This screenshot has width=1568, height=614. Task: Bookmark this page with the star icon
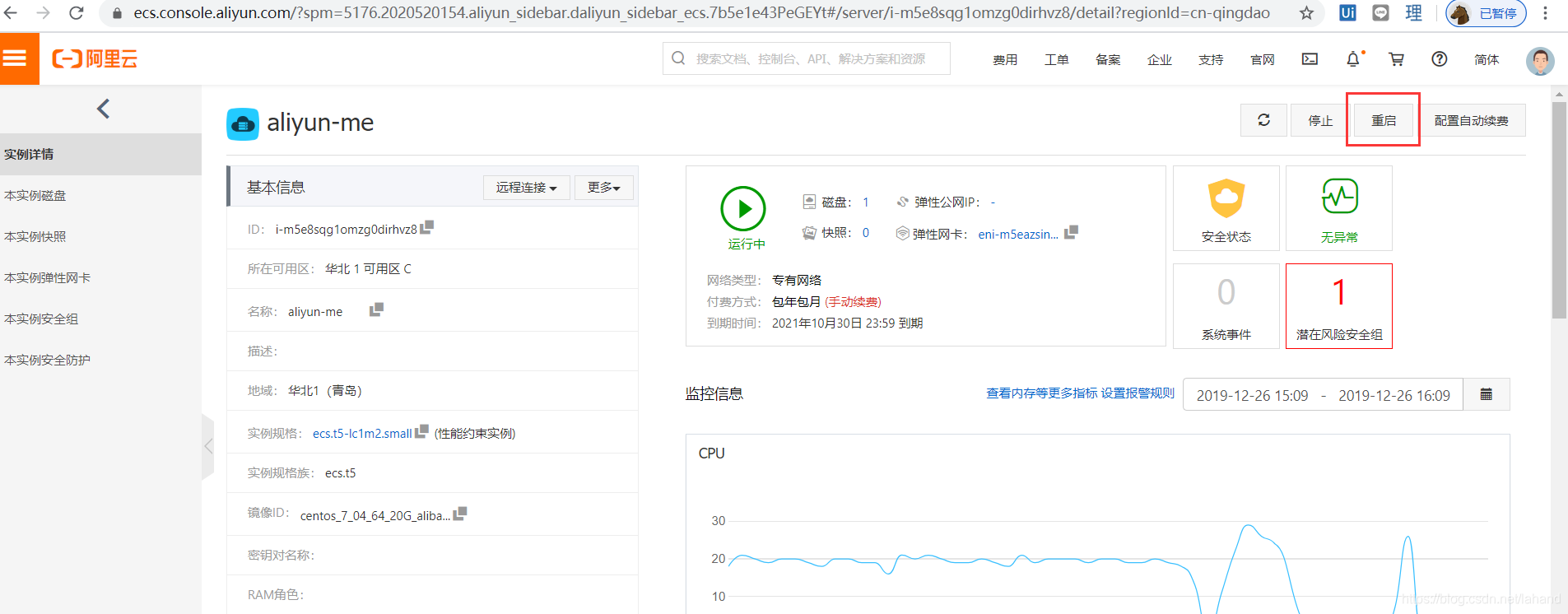(x=1306, y=13)
